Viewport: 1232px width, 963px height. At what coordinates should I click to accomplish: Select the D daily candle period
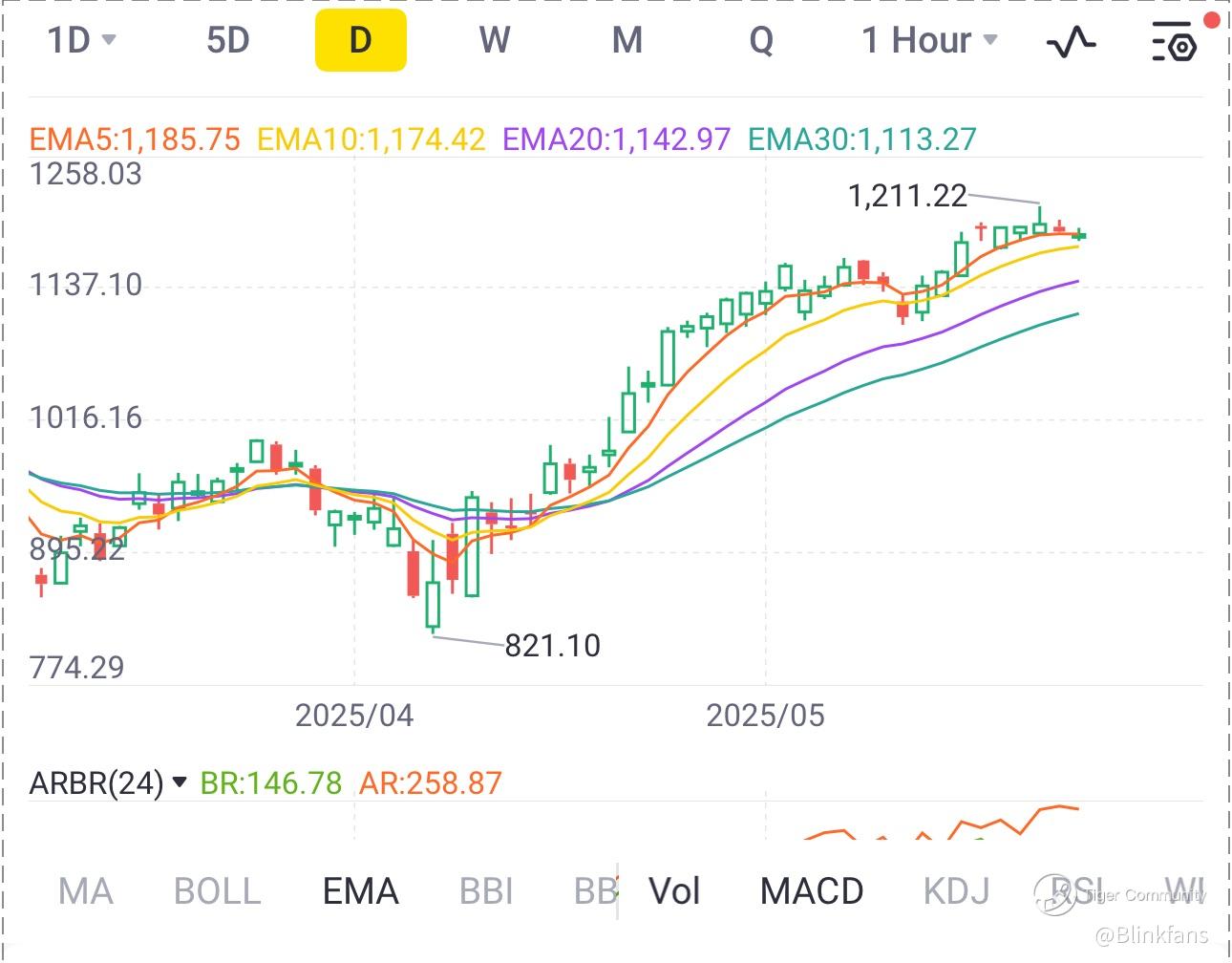click(x=361, y=40)
